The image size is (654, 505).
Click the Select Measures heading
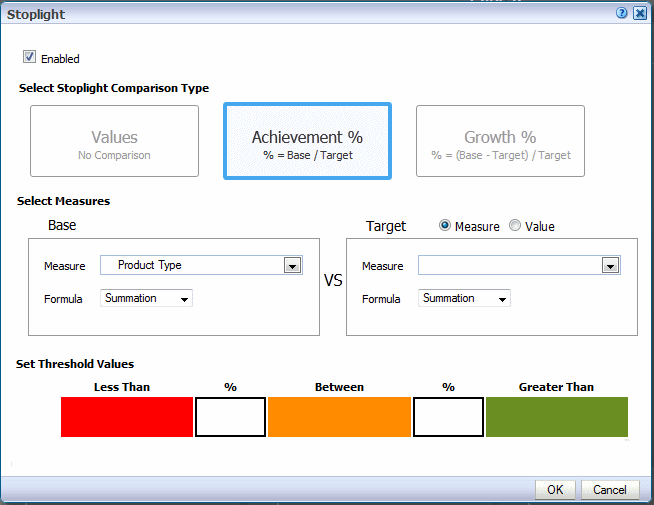click(63, 201)
